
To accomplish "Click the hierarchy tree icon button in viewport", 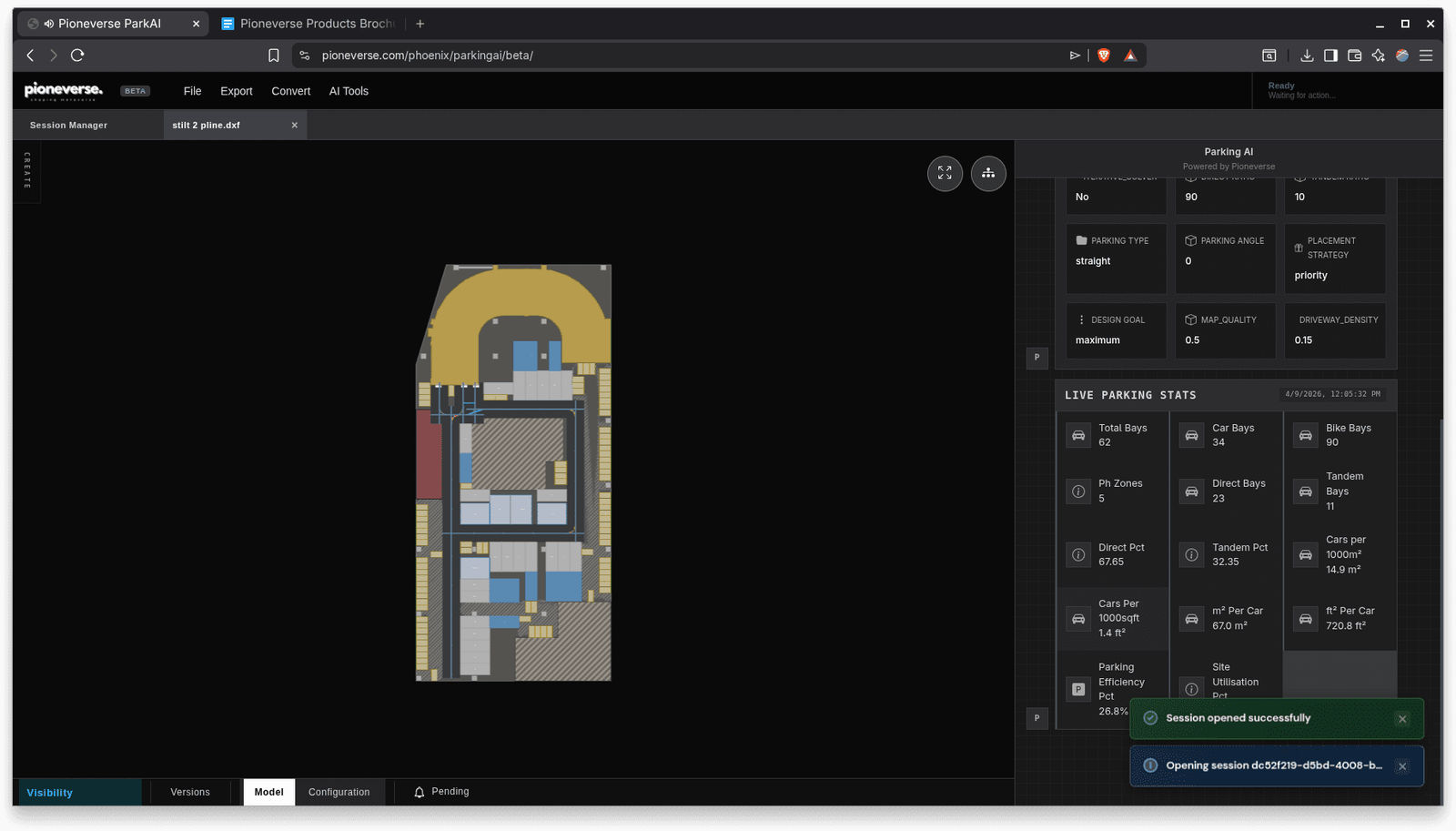I will click(988, 173).
